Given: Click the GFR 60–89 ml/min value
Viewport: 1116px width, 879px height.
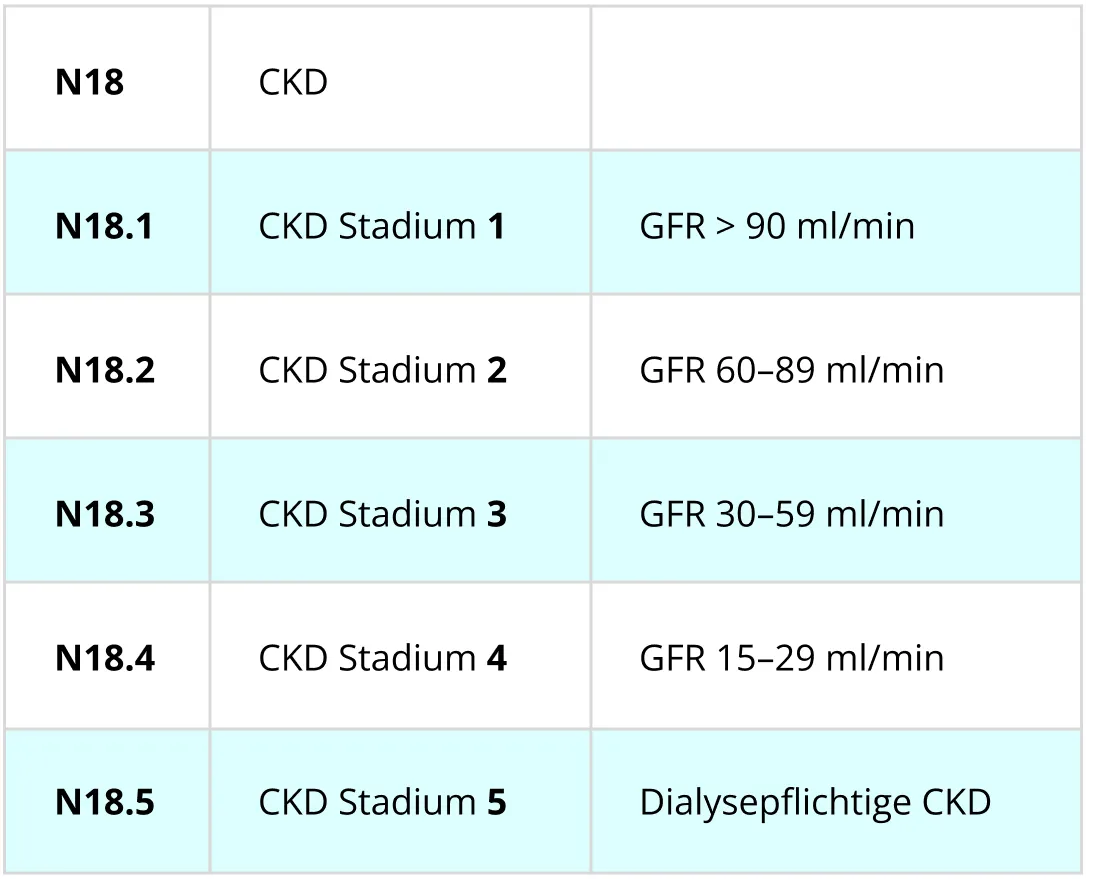Looking at the screenshot, I should [x=791, y=371].
